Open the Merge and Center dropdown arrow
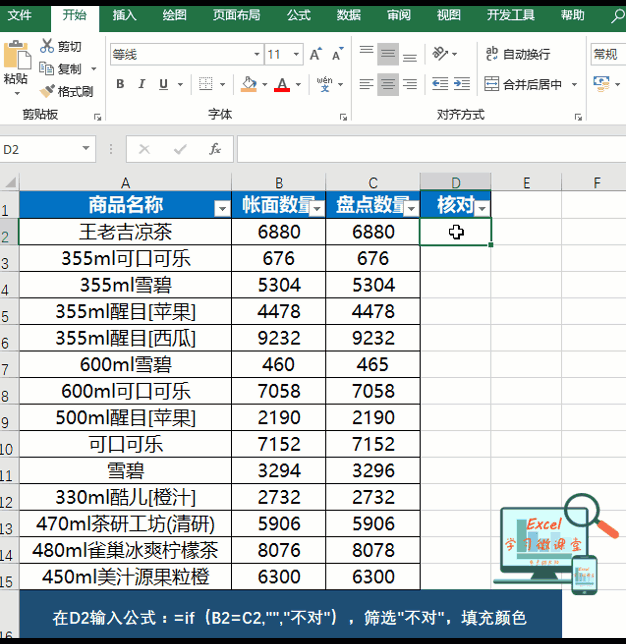Viewport: 626px width, 644px height. [x=574, y=84]
